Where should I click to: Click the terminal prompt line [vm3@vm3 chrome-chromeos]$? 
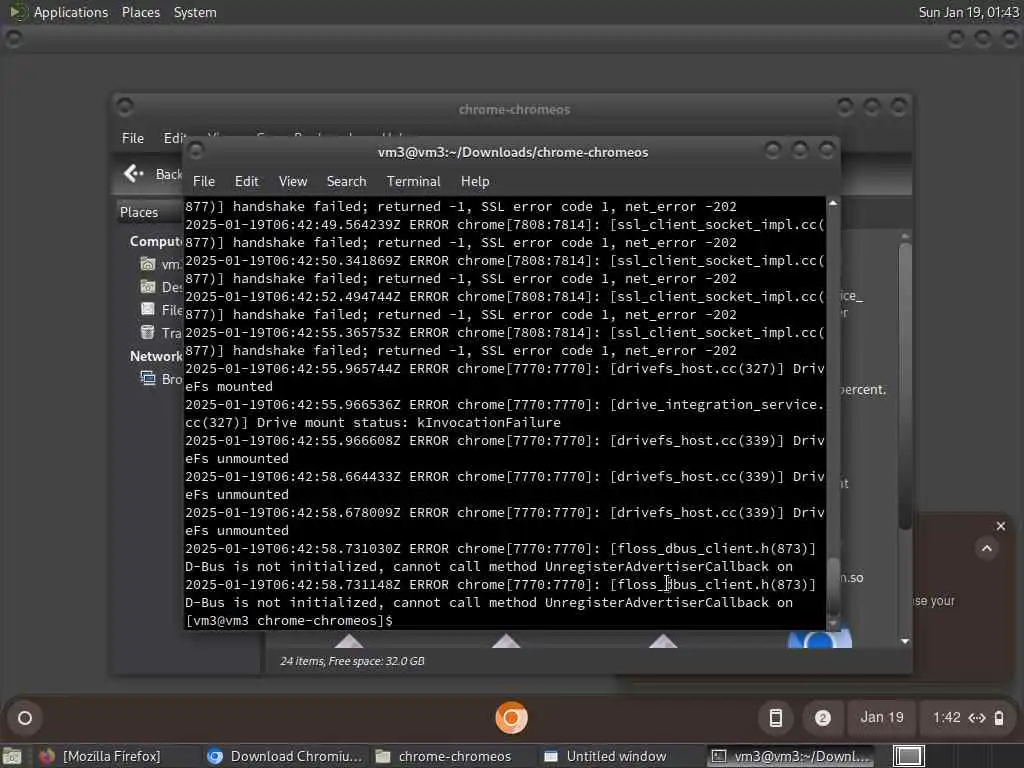point(289,620)
